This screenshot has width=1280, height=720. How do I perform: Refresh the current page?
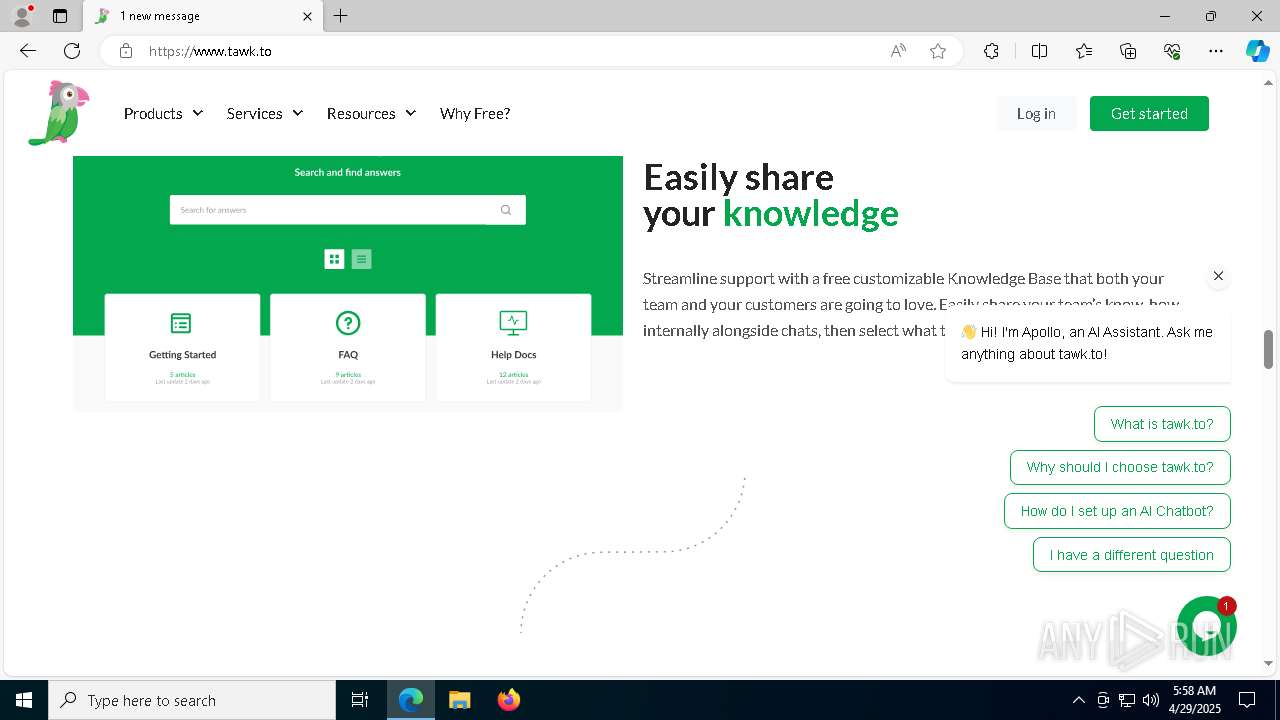[x=72, y=51]
